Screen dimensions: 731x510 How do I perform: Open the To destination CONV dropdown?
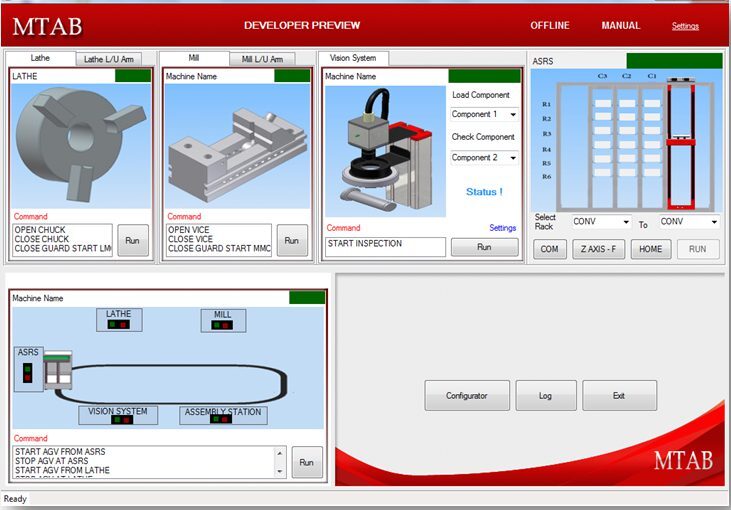point(689,222)
